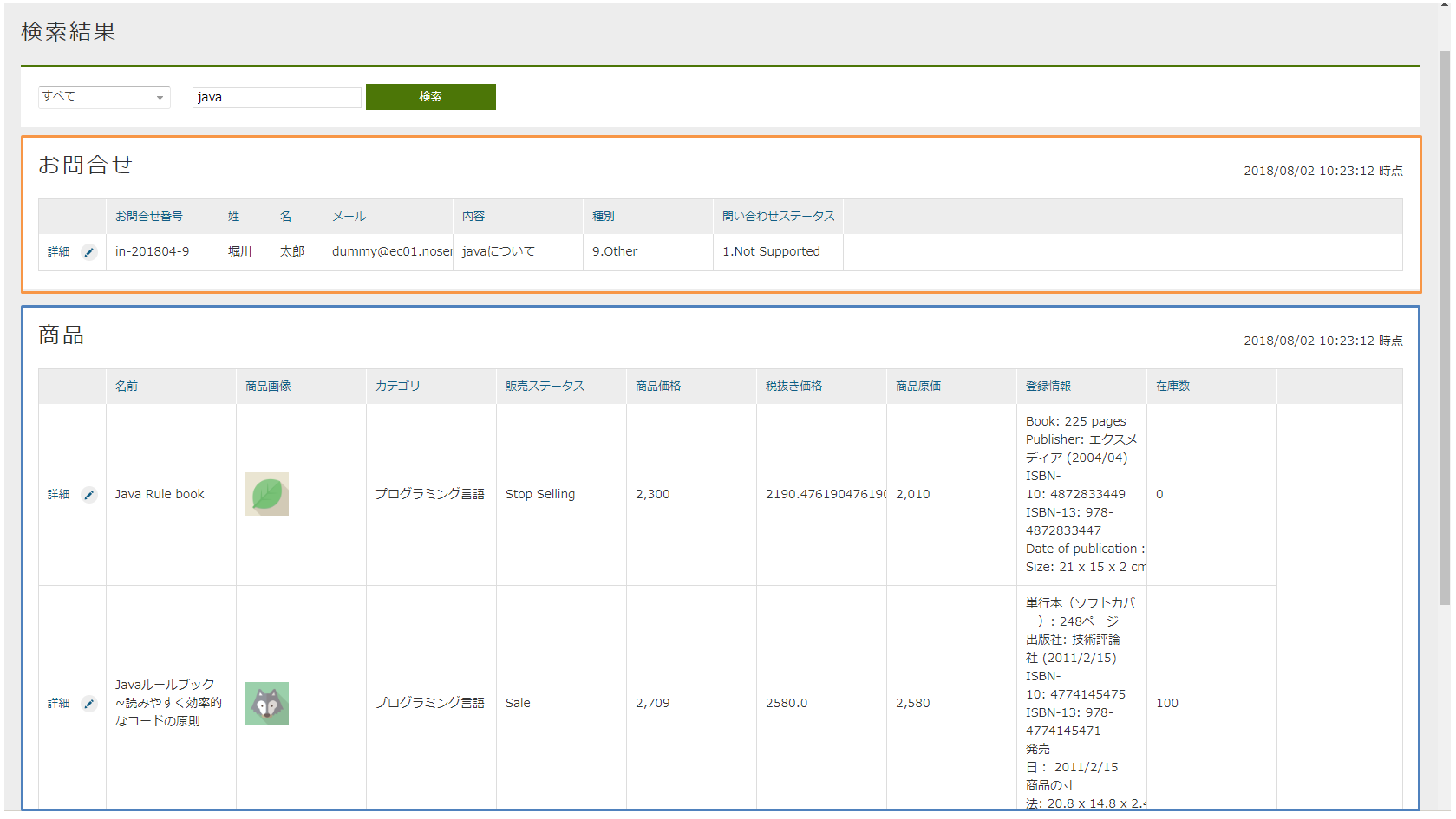The width and height of the screenshot is (1456, 819).
Task: Select the javaについて content cell
Action: point(519,252)
